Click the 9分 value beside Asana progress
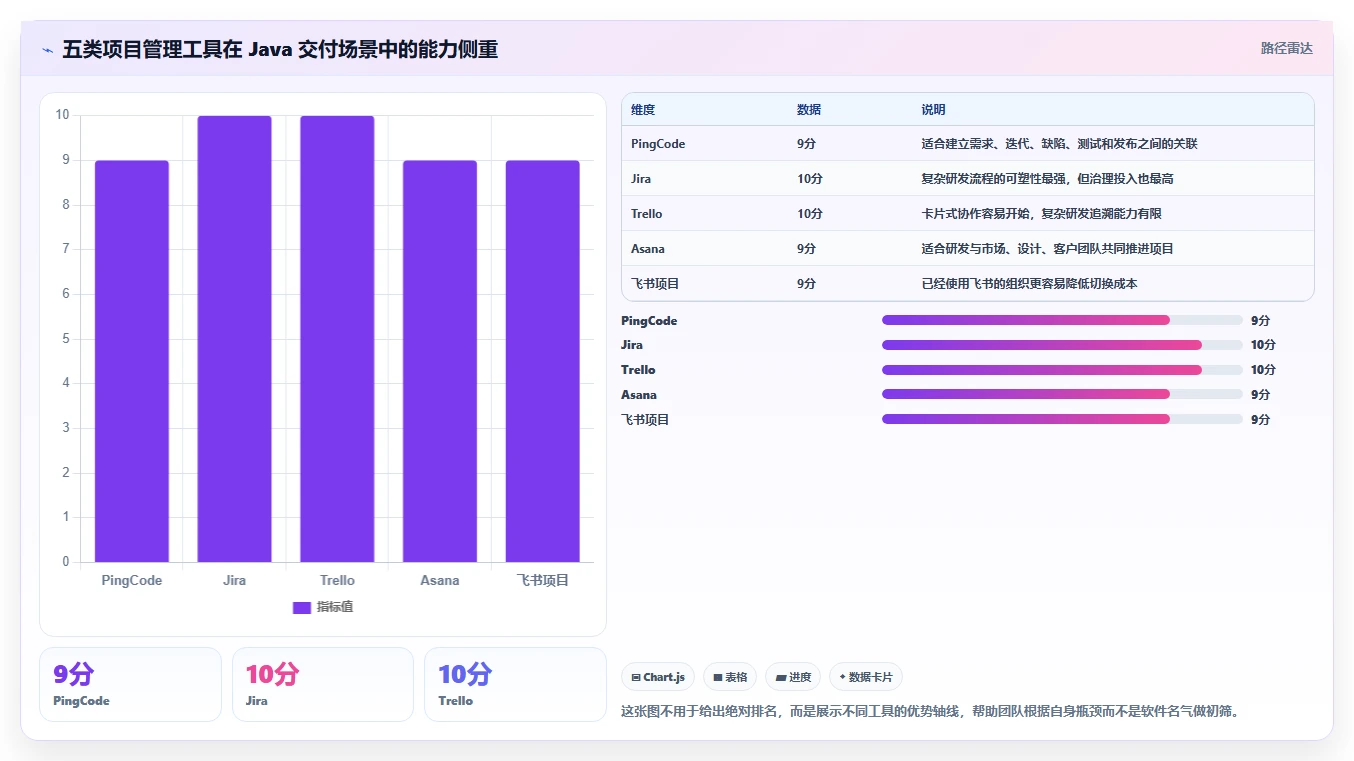The width and height of the screenshot is (1354, 761). point(1260,394)
